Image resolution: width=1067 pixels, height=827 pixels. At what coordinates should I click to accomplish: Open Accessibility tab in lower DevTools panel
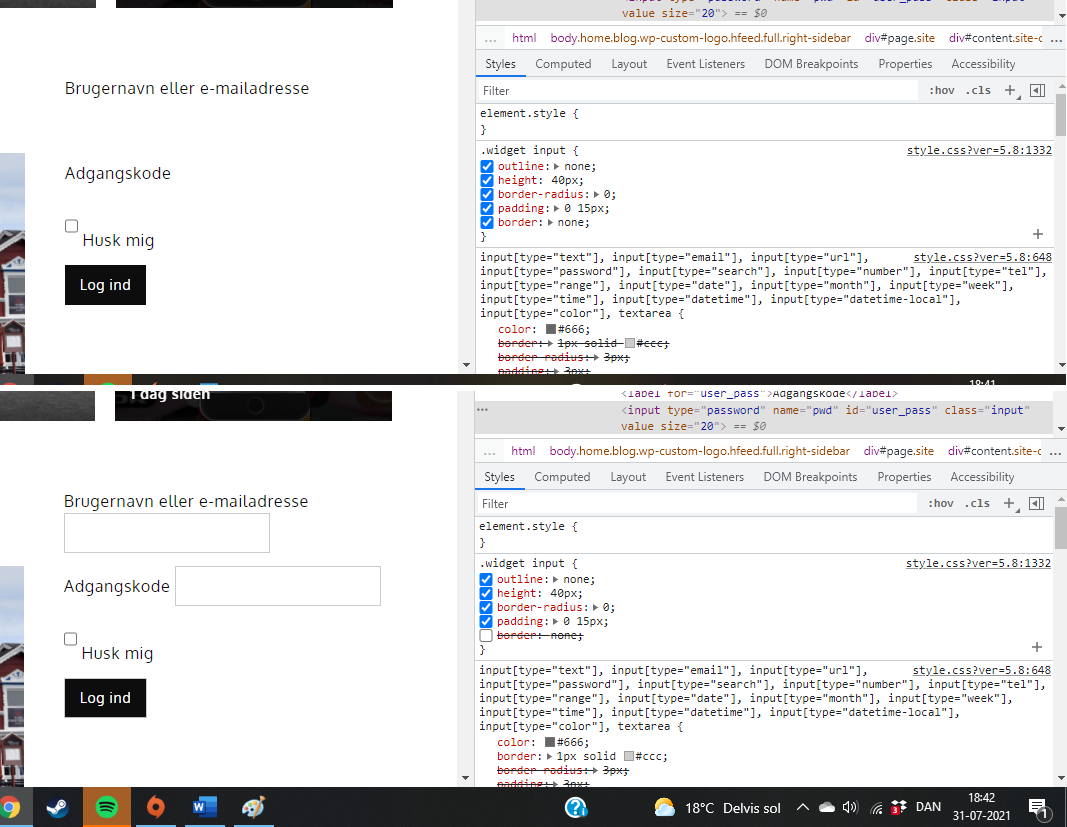click(982, 477)
